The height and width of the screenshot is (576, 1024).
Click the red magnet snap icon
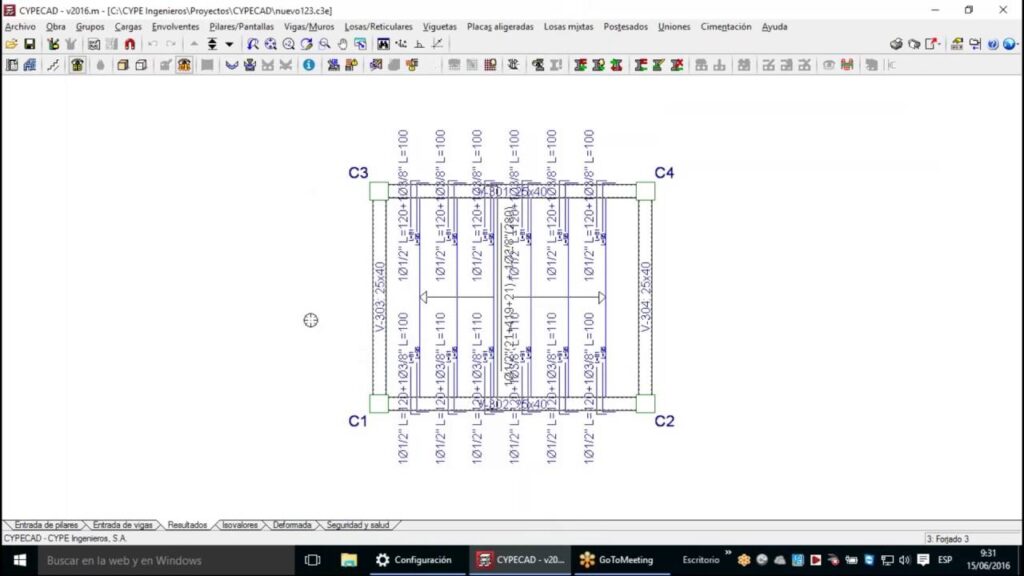[130, 44]
